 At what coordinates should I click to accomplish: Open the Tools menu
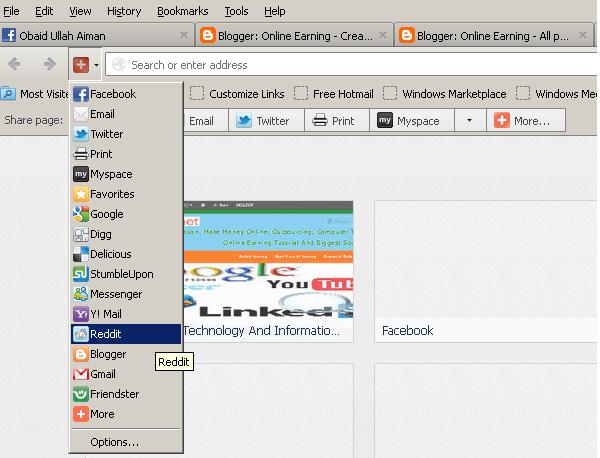tap(236, 11)
